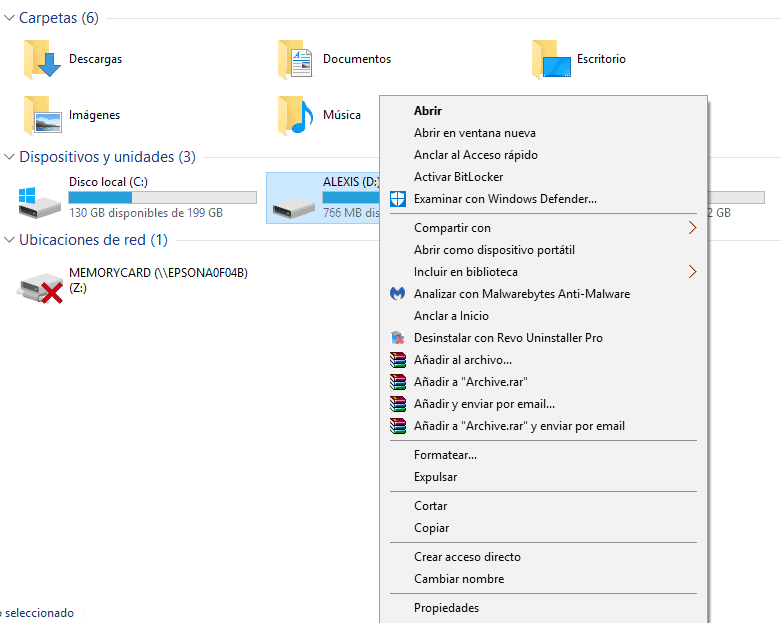Expand the Incluir en biblioteca submenu

(x=691, y=272)
